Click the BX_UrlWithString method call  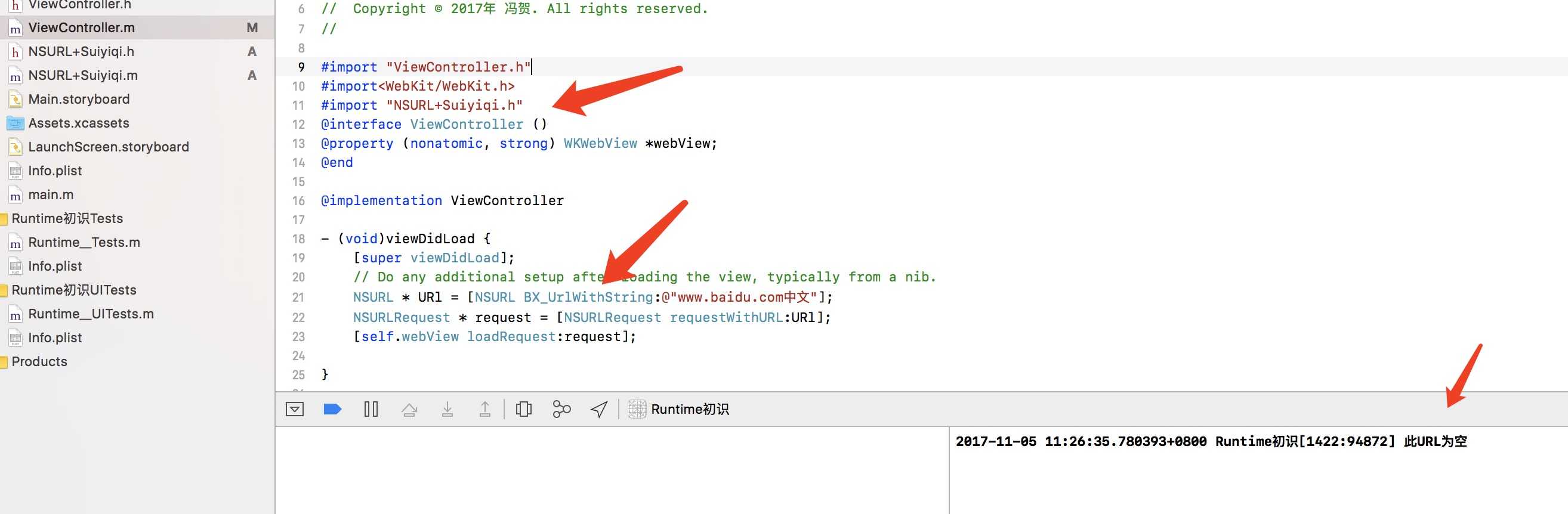point(588,298)
